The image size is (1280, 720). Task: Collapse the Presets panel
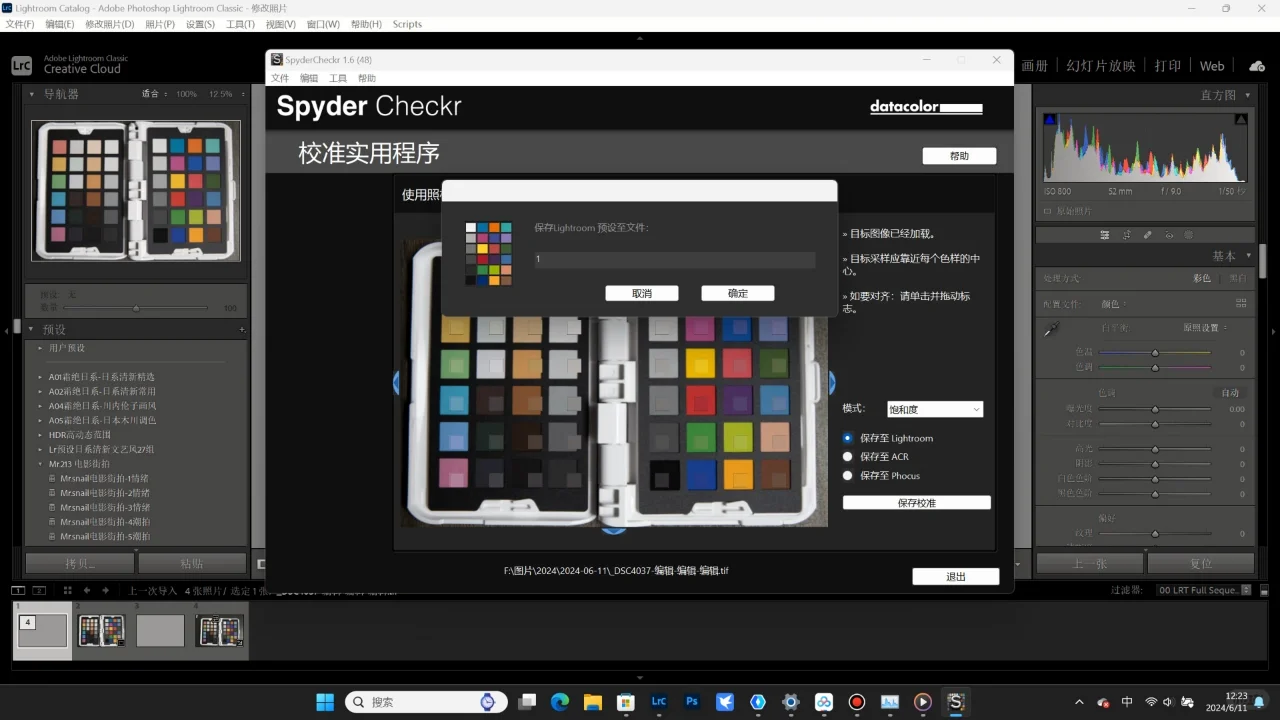pos(31,329)
